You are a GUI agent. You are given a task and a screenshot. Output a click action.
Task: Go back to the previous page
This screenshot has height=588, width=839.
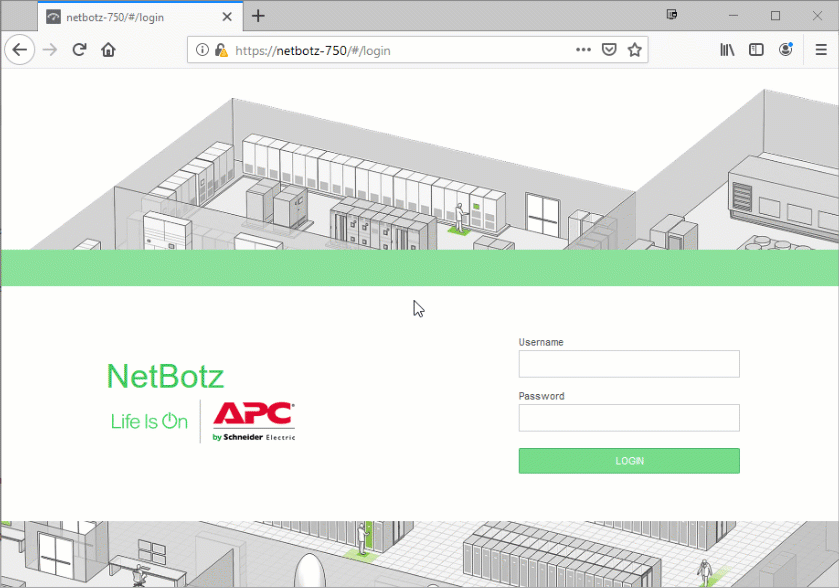coord(20,50)
